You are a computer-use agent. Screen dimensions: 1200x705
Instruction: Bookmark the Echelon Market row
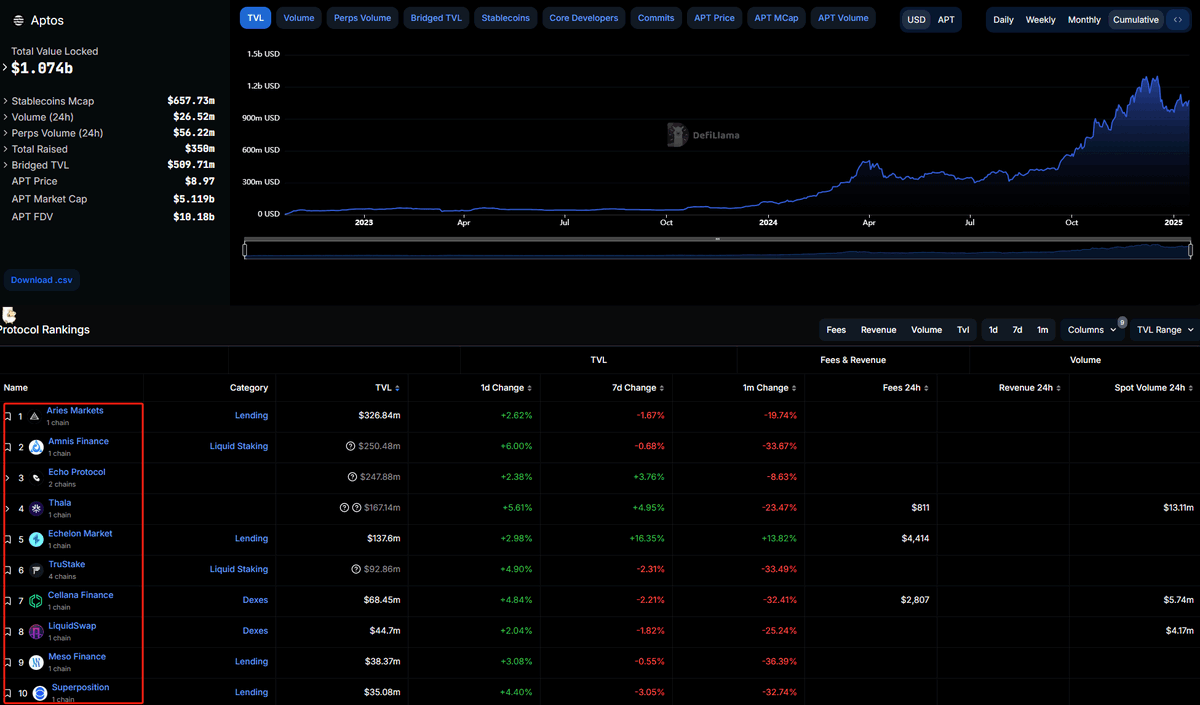tap(8, 539)
